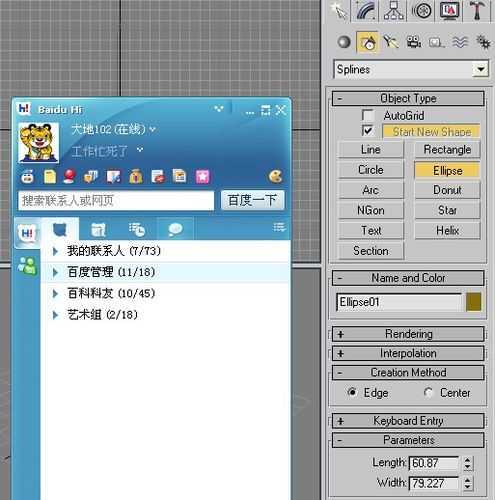Expand the Rendering rollout

[408, 334]
